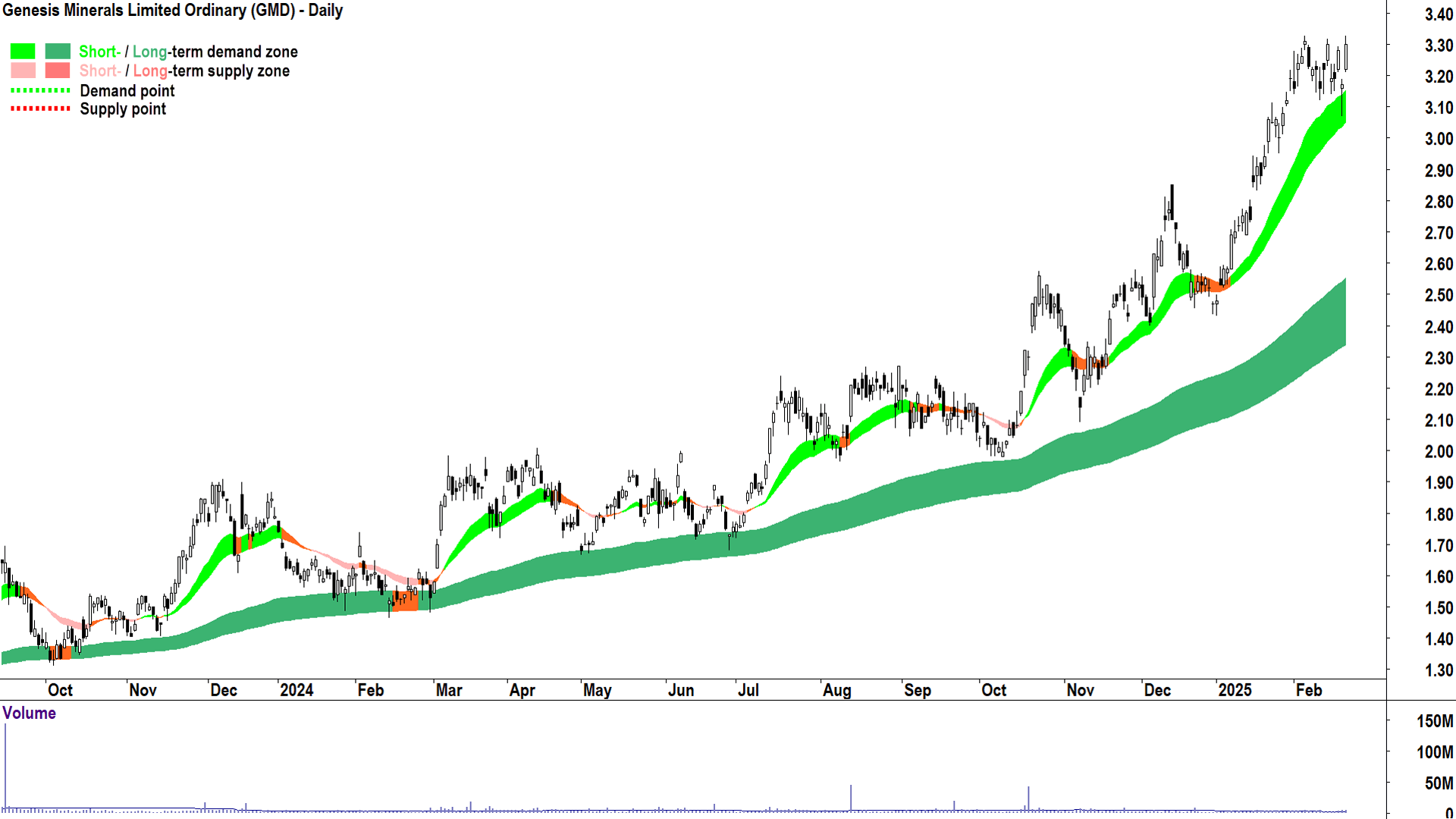Screen dimensions: 1456x819
Task: Click the green dotted Demand point legend line
Action: coord(40,90)
